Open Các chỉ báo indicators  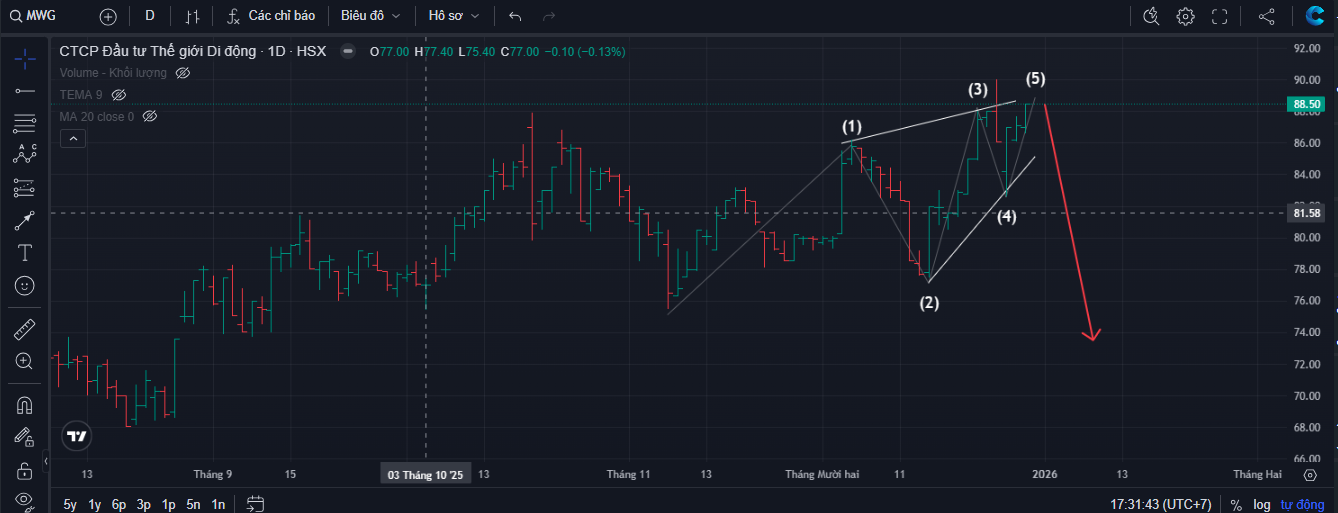tap(271, 16)
